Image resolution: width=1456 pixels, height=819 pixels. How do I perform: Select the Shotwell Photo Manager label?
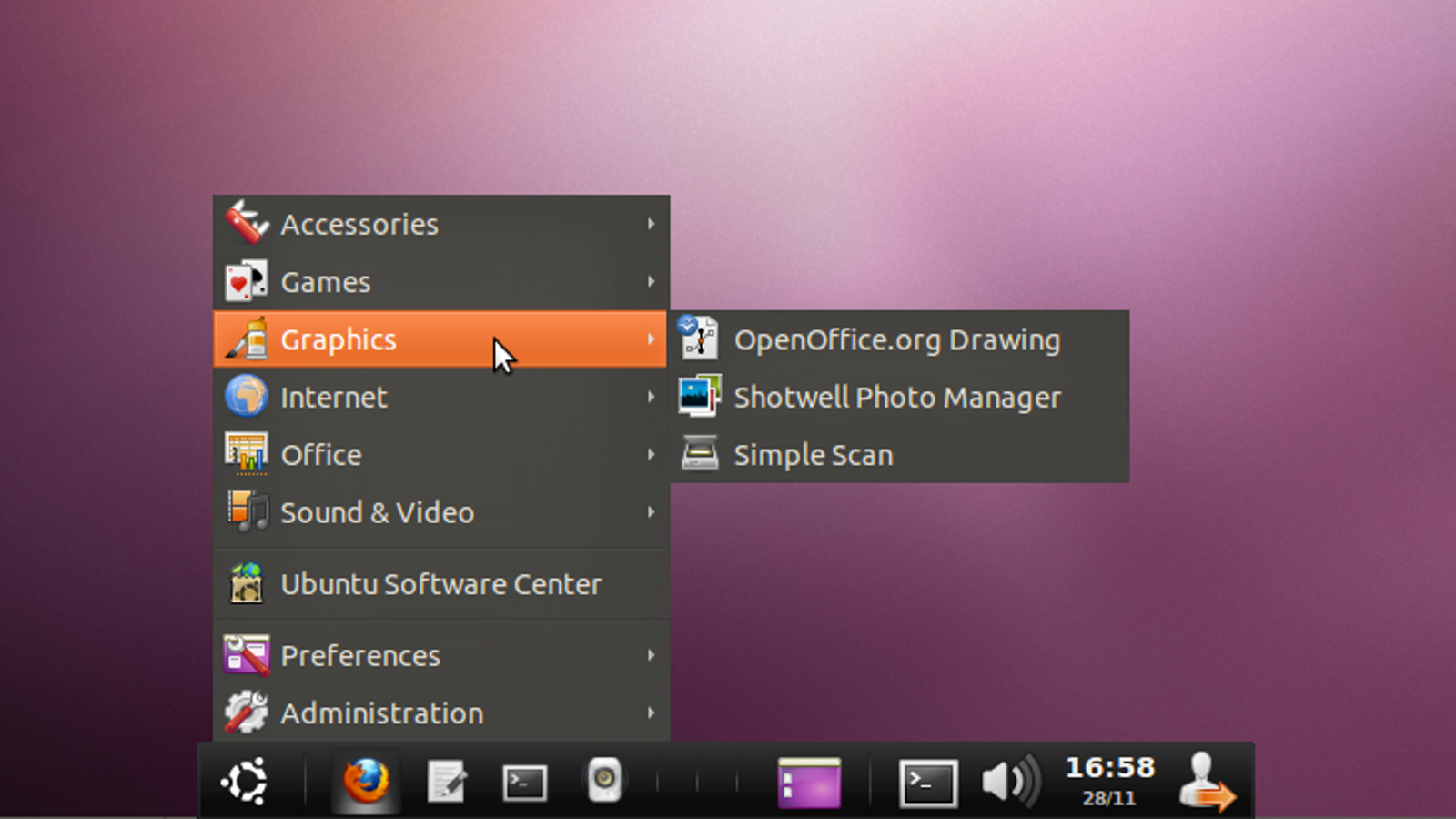pyautogui.click(x=897, y=397)
